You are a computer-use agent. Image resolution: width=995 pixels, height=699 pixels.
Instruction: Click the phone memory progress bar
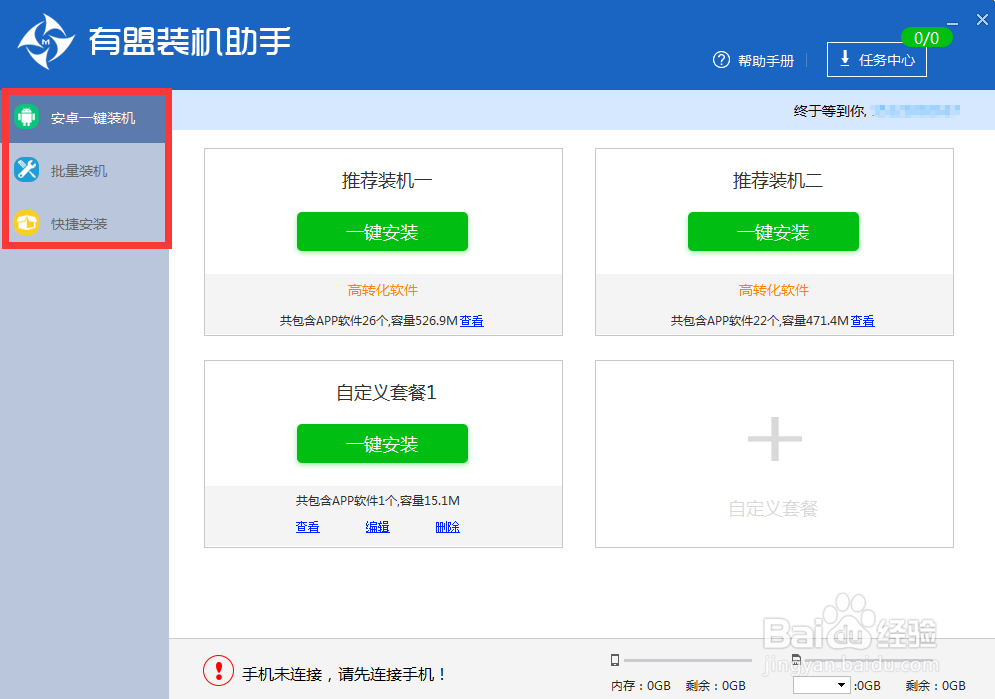click(x=690, y=659)
